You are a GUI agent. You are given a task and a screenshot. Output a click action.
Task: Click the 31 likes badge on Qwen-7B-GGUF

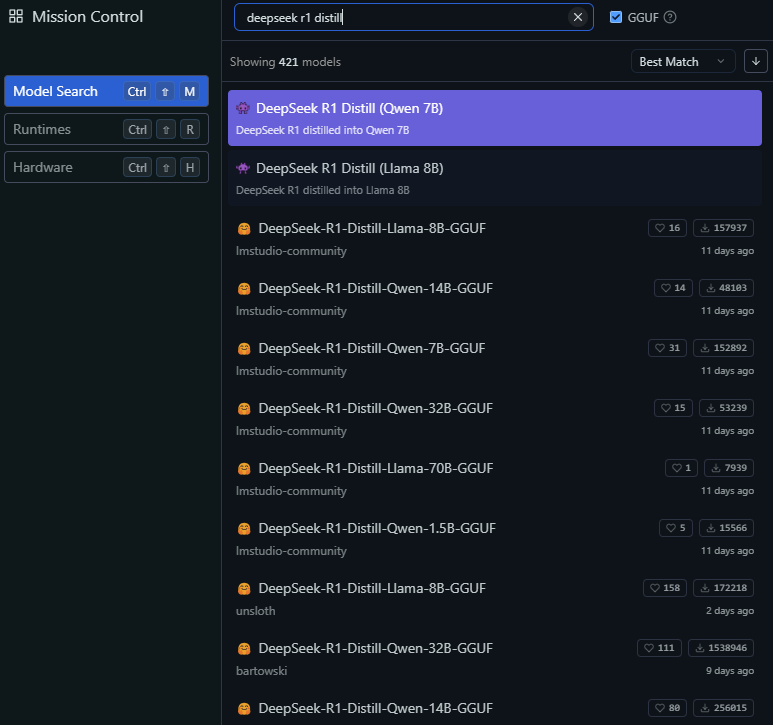tap(667, 348)
